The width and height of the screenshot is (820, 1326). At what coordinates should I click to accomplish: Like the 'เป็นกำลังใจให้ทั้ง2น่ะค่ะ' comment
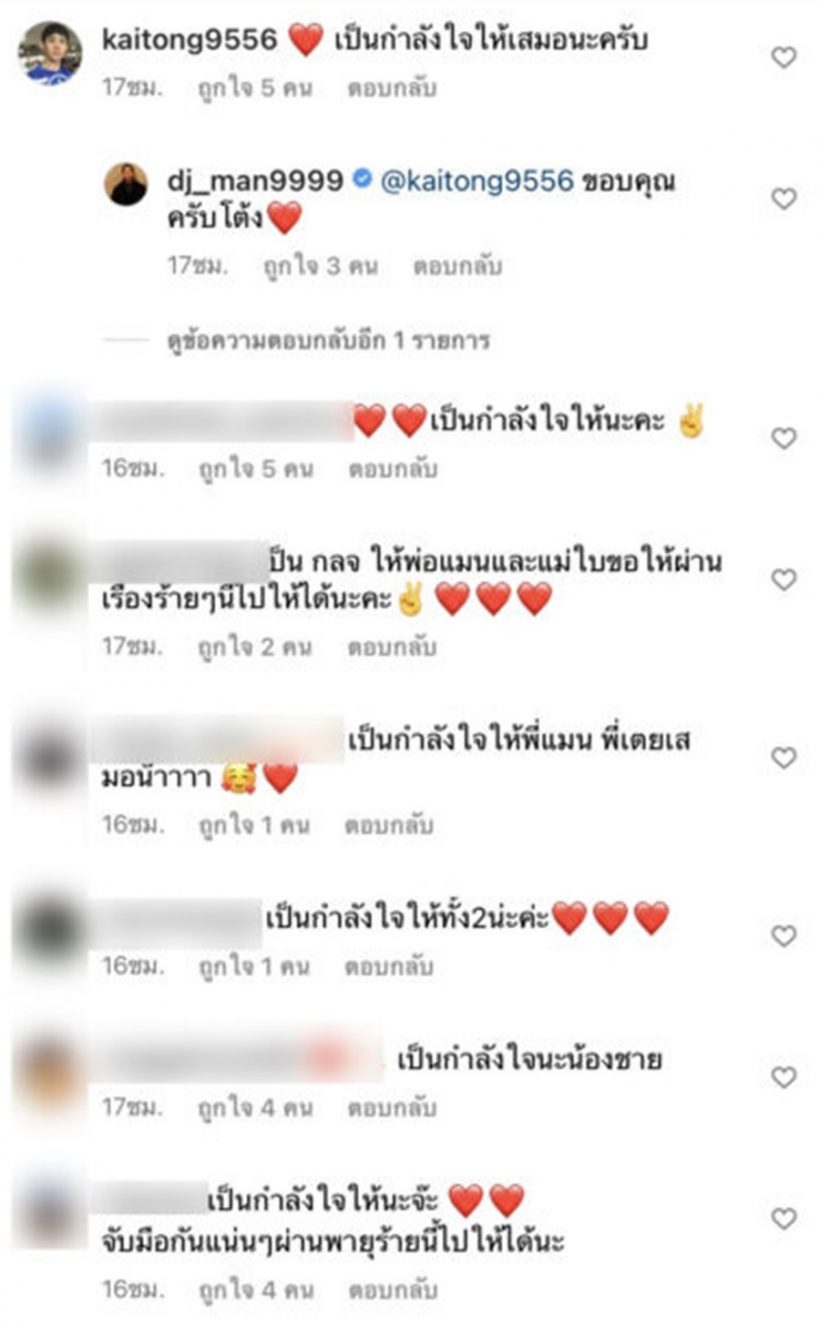pyautogui.click(x=783, y=936)
